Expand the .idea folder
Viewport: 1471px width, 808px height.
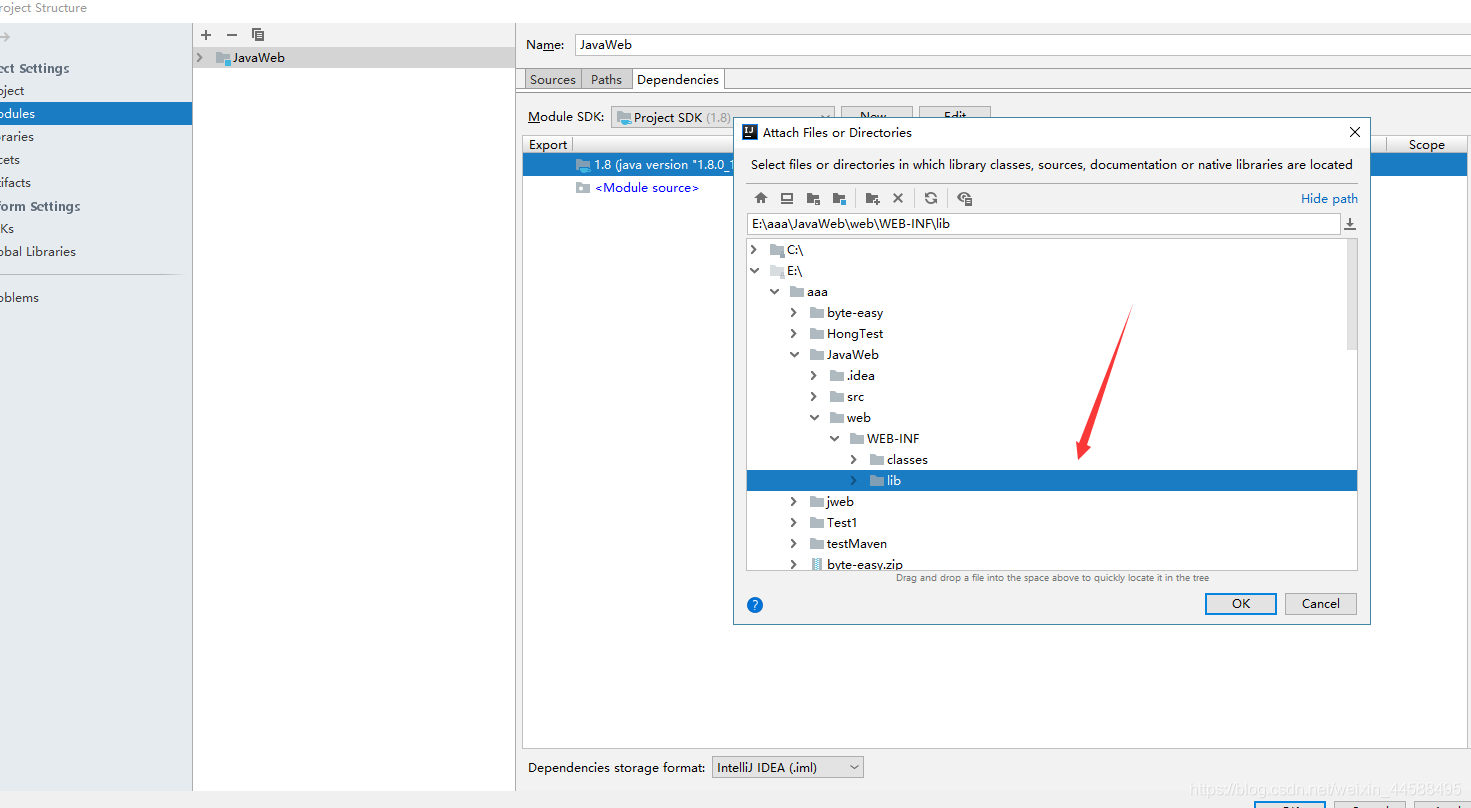(814, 376)
